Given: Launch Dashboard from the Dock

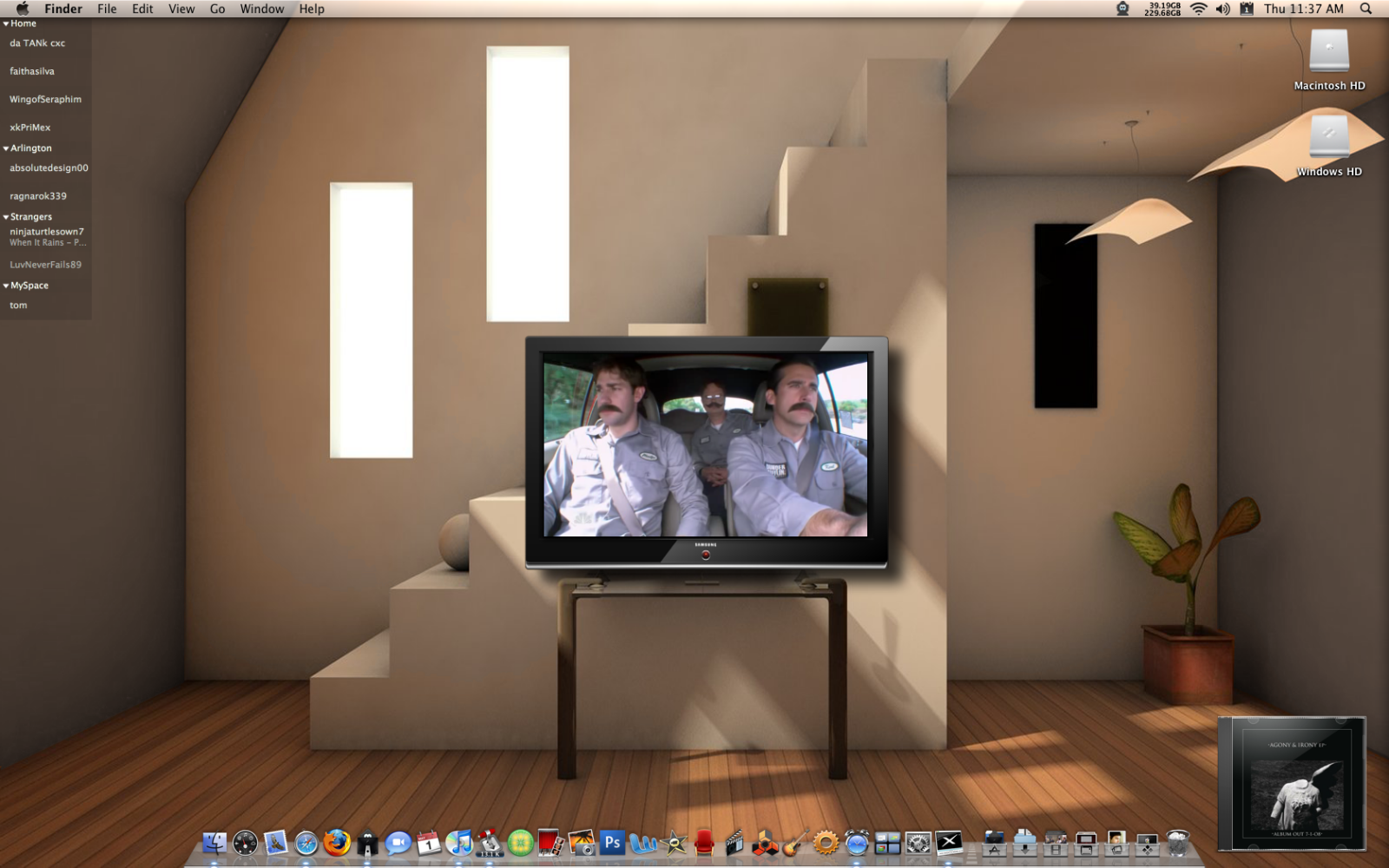Looking at the screenshot, I should 245,842.
